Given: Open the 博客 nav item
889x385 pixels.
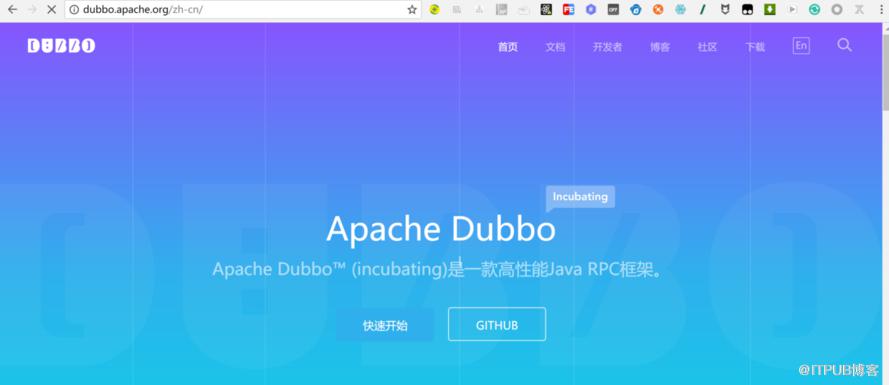Looking at the screenshot, I should pyautogui.click(x=660, y=47).
